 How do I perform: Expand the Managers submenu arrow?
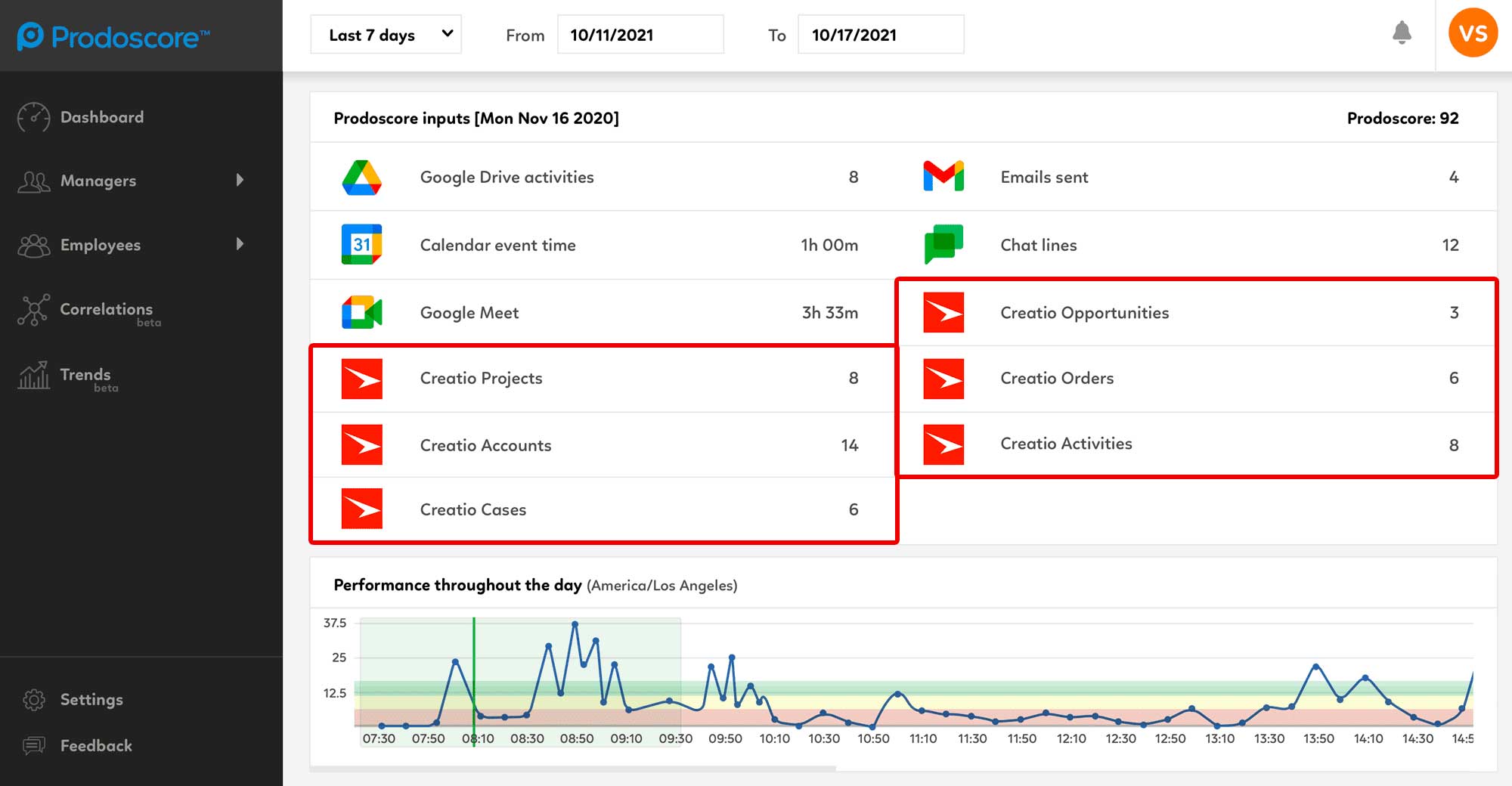[240, 180]
